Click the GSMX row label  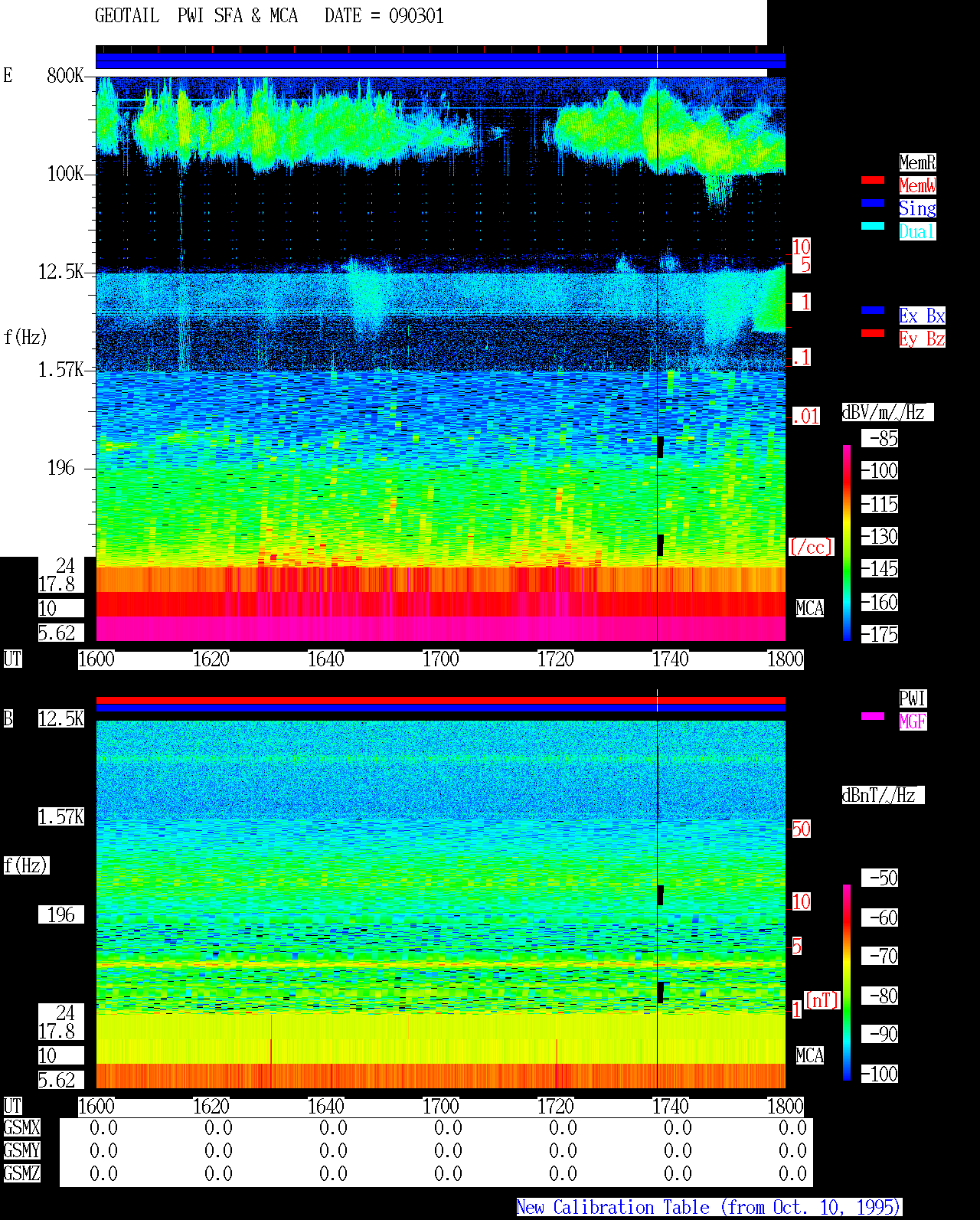coord(21,1128)
